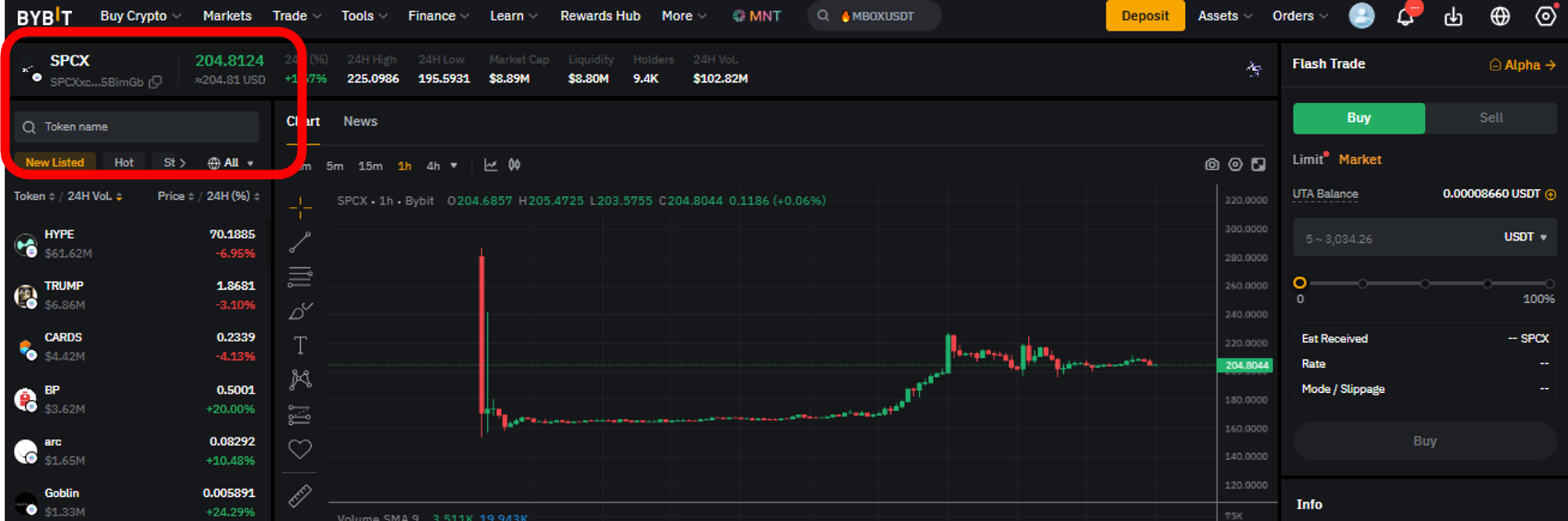This screenshot has width=1568, height=521.
Task: Open the Assets dropdown
Action: (1225, 16)
